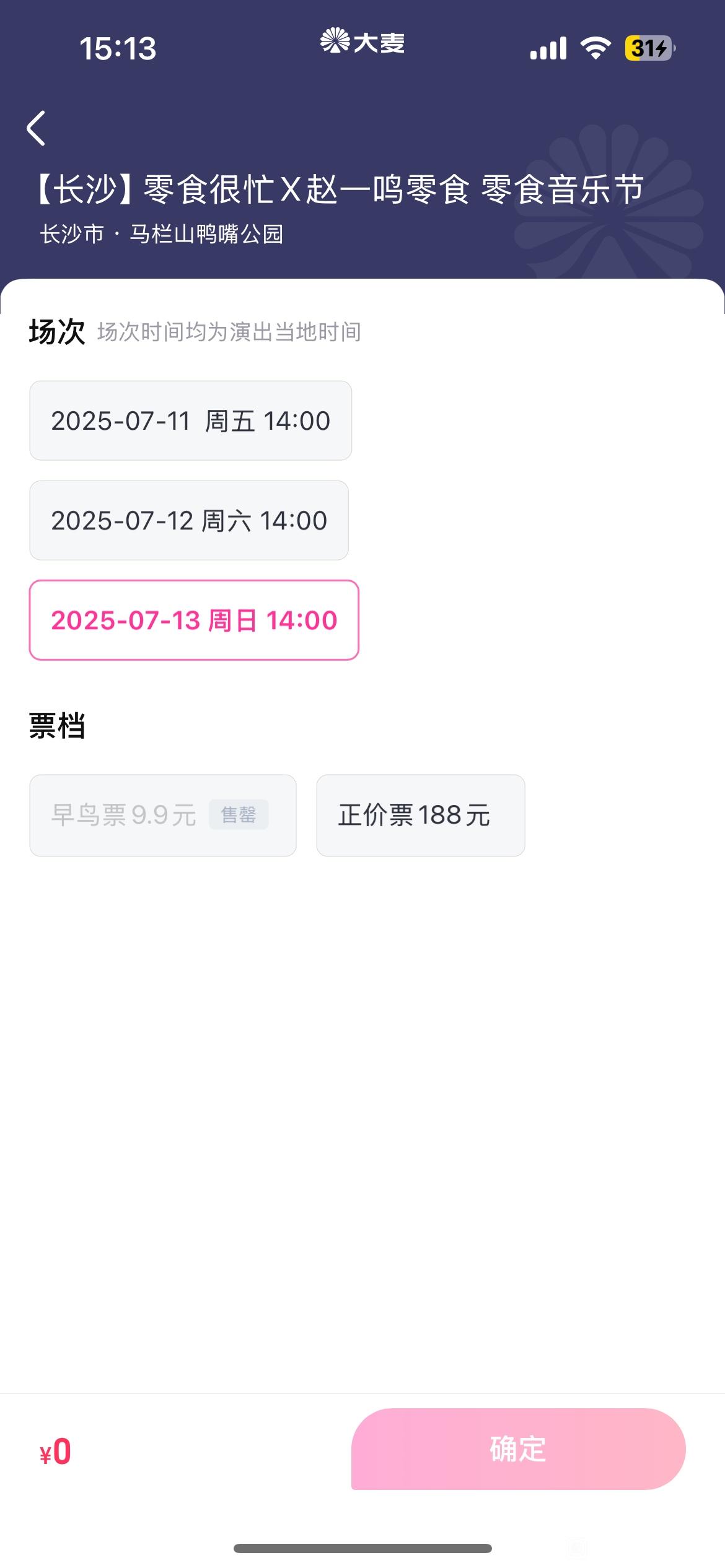
Task: Tap the ¥0 total price
Action: coord(55,1452)
